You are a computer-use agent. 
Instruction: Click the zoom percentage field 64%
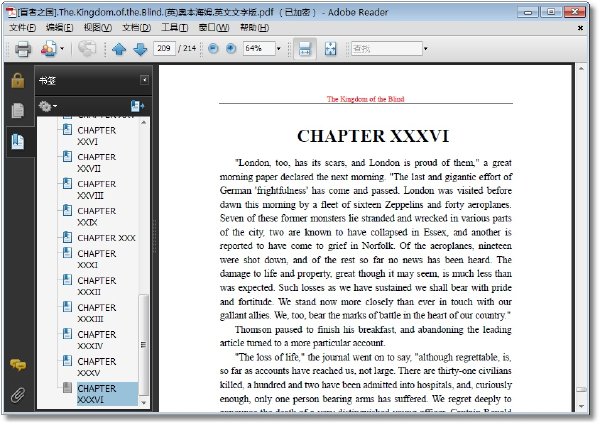tap(259, 48)
